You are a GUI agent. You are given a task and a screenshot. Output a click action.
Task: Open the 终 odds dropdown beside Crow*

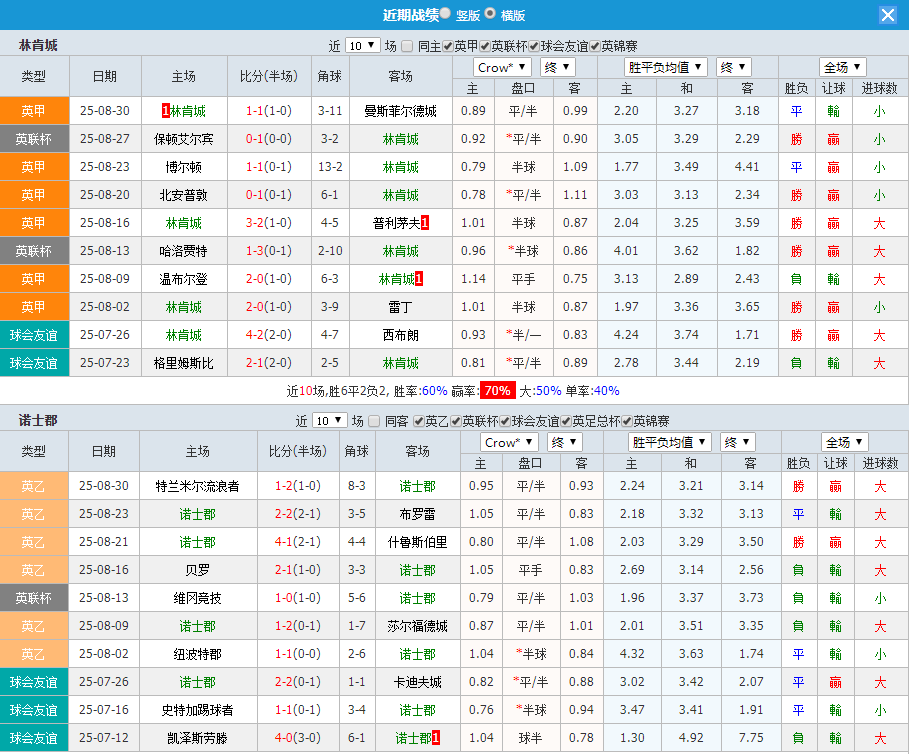(x=557, y=66)
